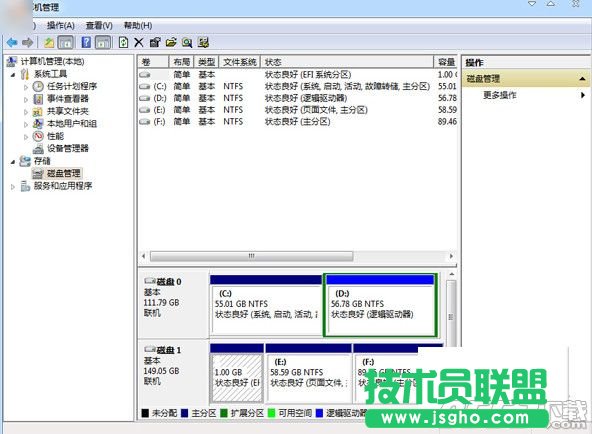Viewport: 592px width, 434px height.
Task: Select 存储 in the tree
Action: tap(42, 161)
